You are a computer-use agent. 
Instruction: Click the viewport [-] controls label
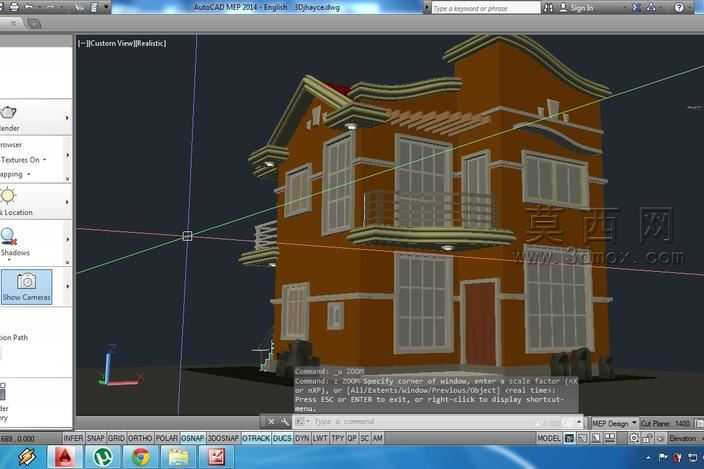point(83,43)
